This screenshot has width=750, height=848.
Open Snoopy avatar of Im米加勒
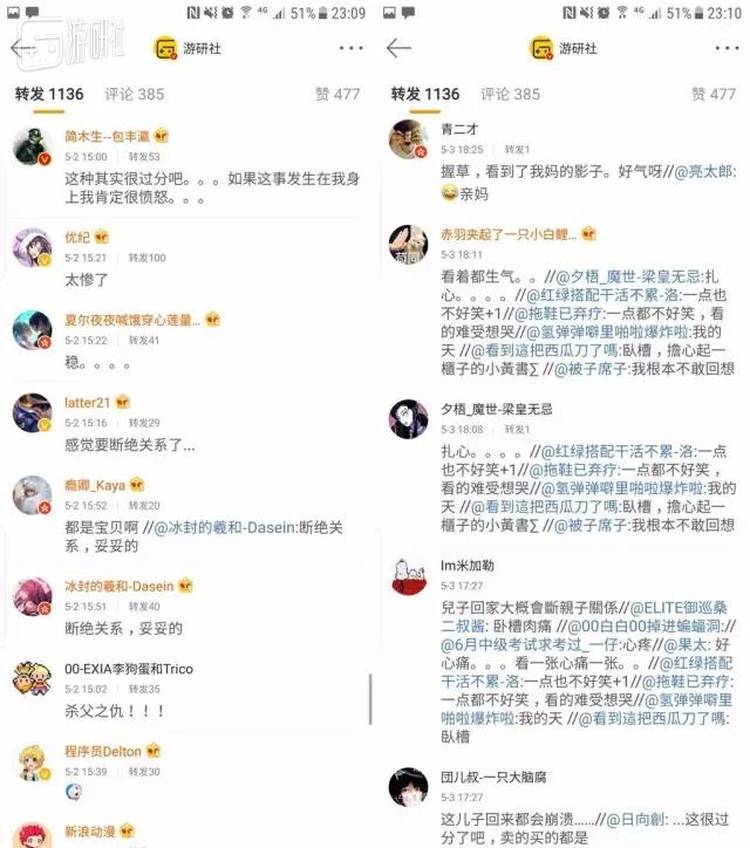click(409, 577)
